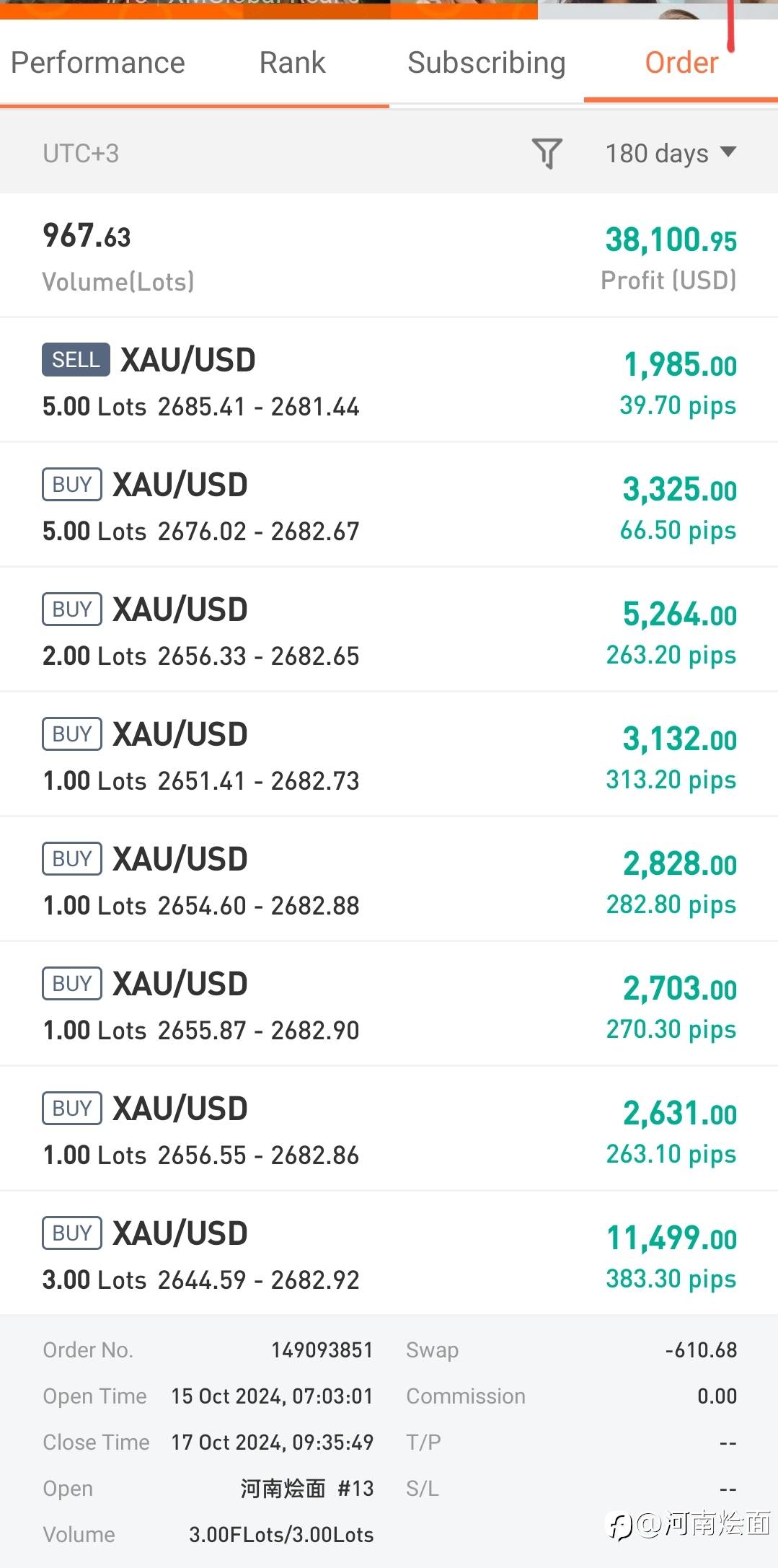
Task: Click the SELL badge on XAU/USD order
Action: click(76, 359)
